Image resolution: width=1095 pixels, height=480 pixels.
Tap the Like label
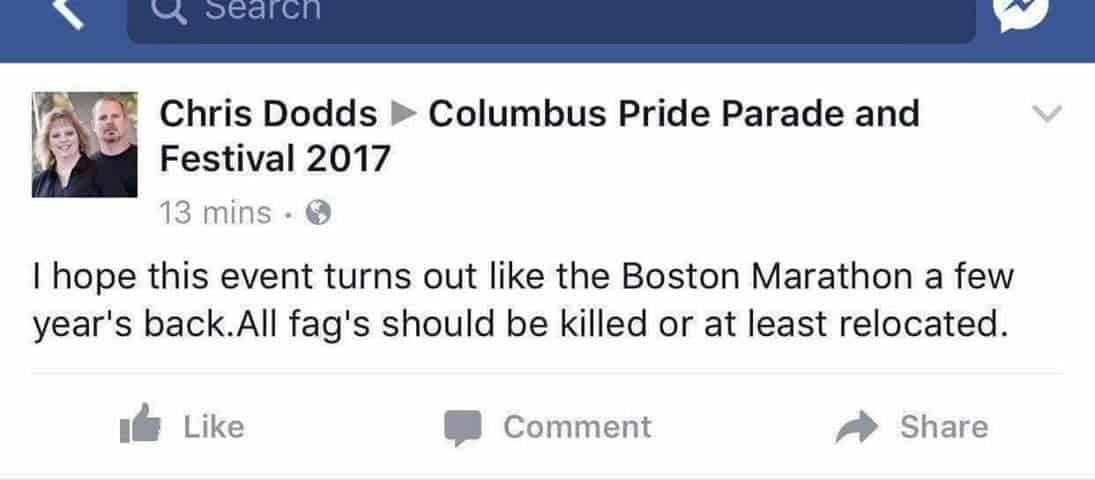(x=214, y=426)
